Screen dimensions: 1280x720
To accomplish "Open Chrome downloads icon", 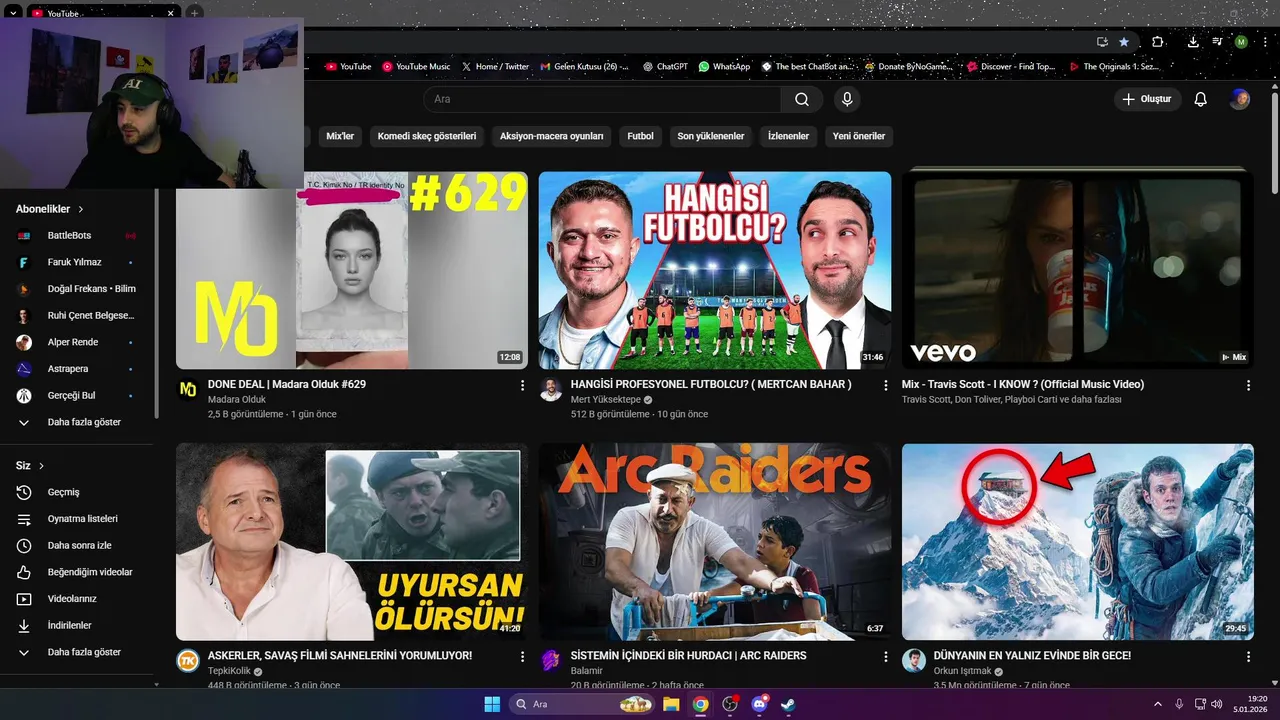I will click(x=1193, y=42).
